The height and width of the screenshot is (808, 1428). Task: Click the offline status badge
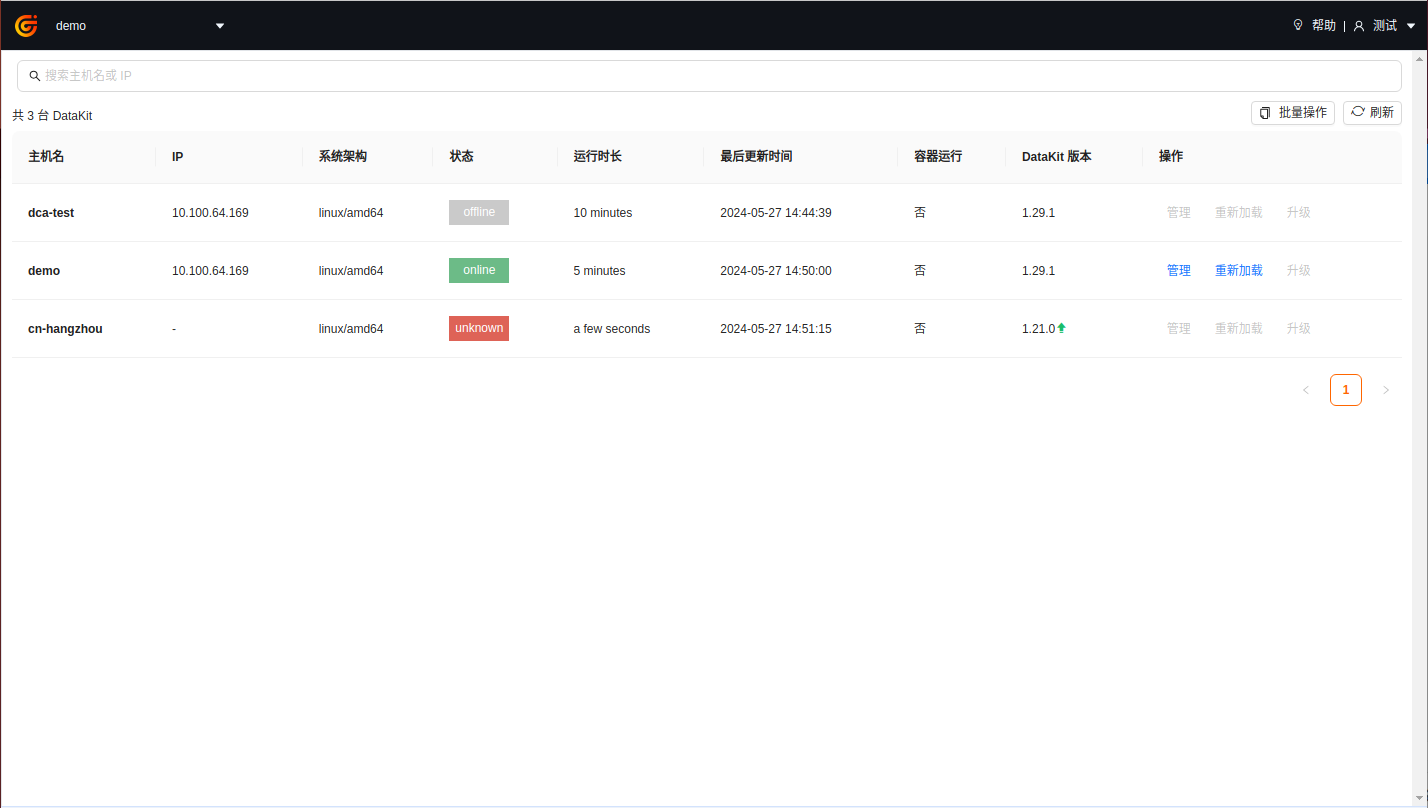click(x=479, y=212)
